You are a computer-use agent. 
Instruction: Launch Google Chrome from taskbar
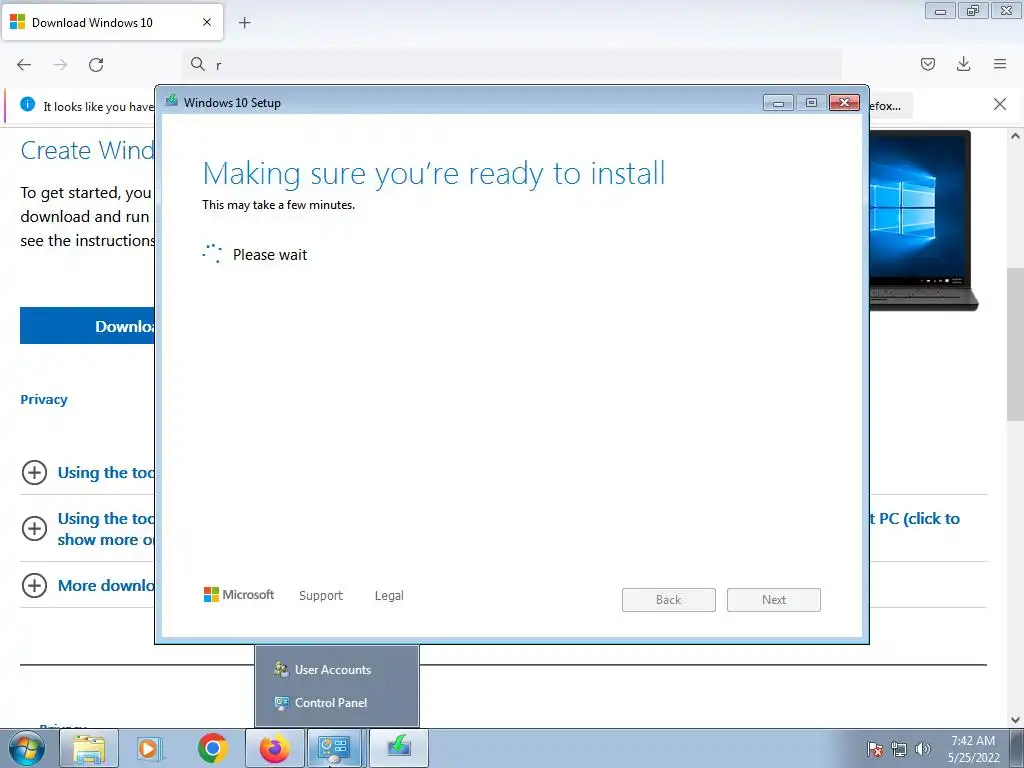(212, 748)
